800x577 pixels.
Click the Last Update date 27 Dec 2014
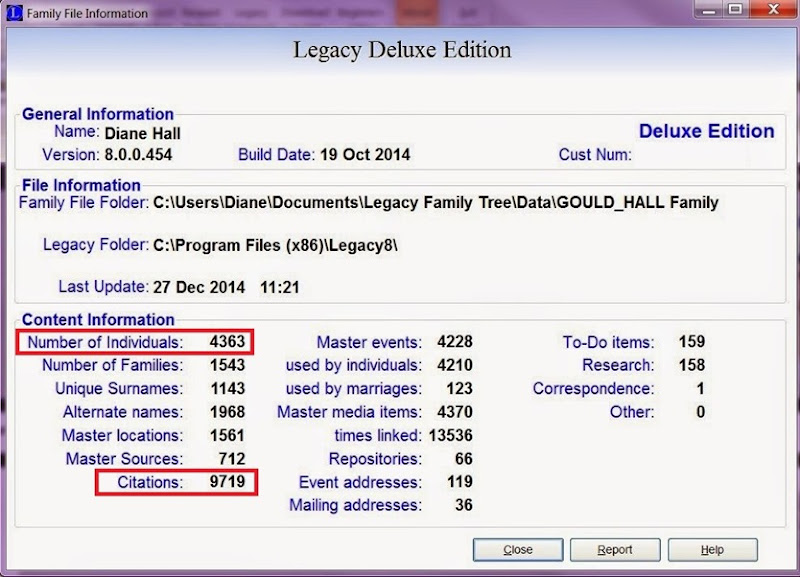199,287
